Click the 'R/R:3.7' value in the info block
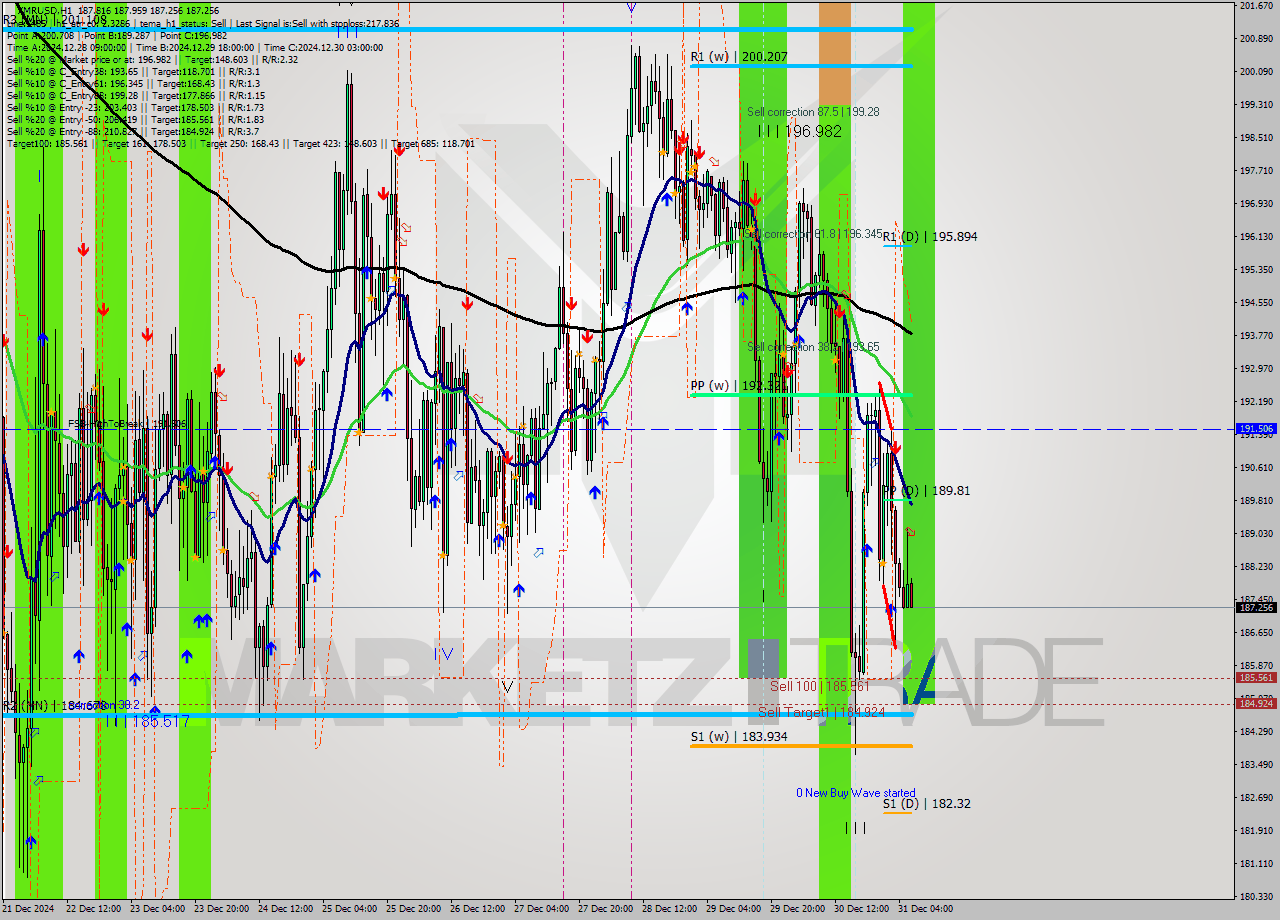The width and height of the screenshot is (1280, 920). point(243,132)
